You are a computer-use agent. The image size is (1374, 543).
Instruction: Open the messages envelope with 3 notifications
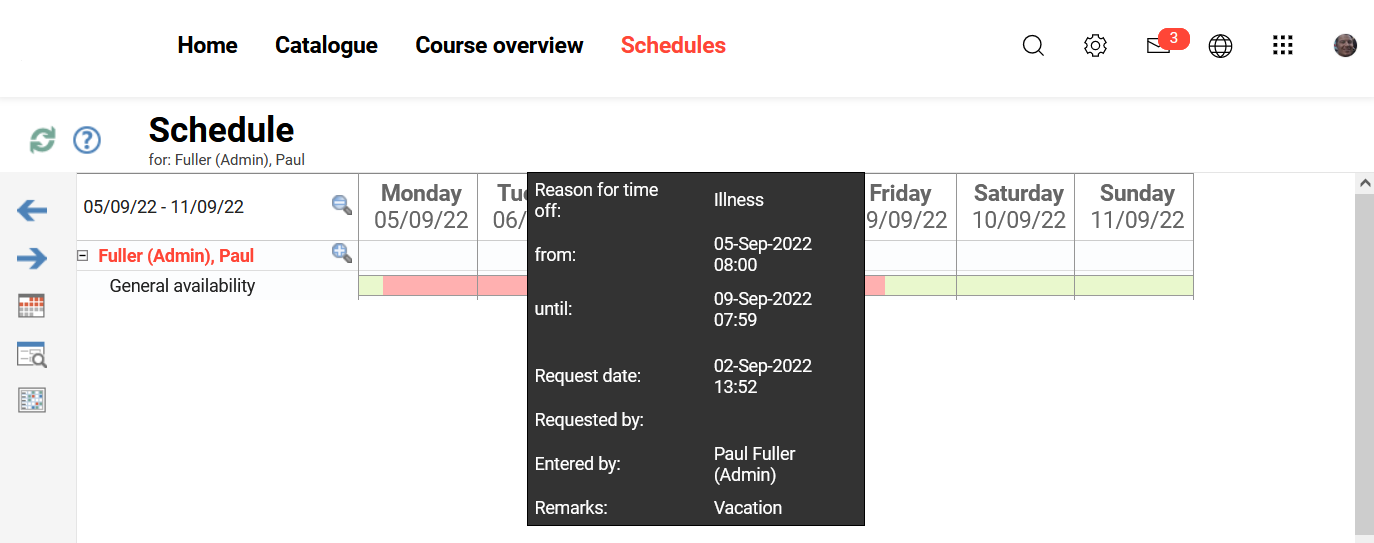tap(1159, 46)
